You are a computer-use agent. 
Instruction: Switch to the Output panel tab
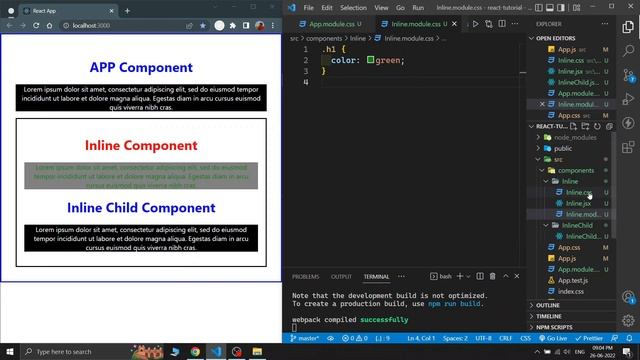(341, 277)
